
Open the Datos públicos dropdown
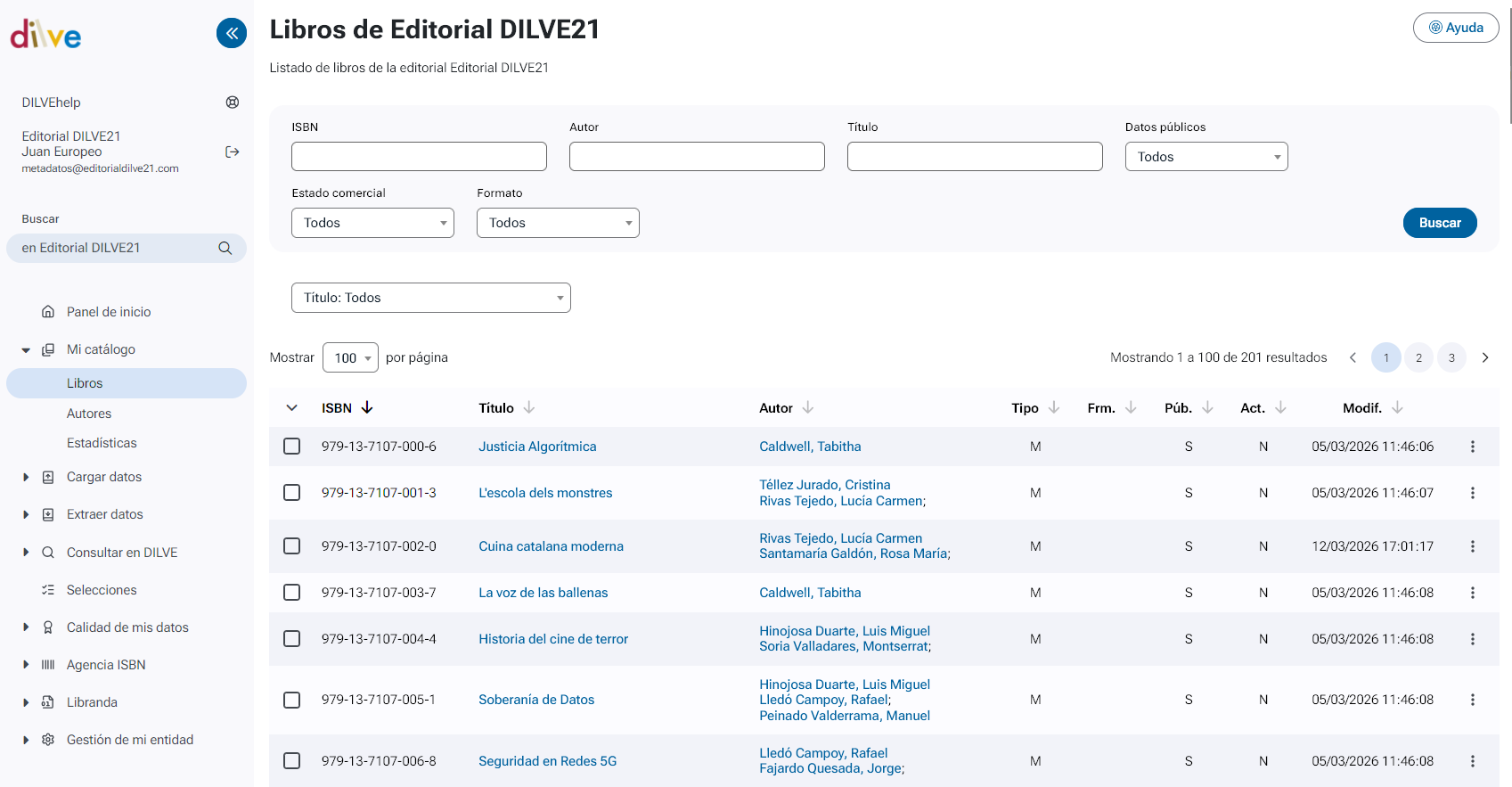coord(1206,157)
